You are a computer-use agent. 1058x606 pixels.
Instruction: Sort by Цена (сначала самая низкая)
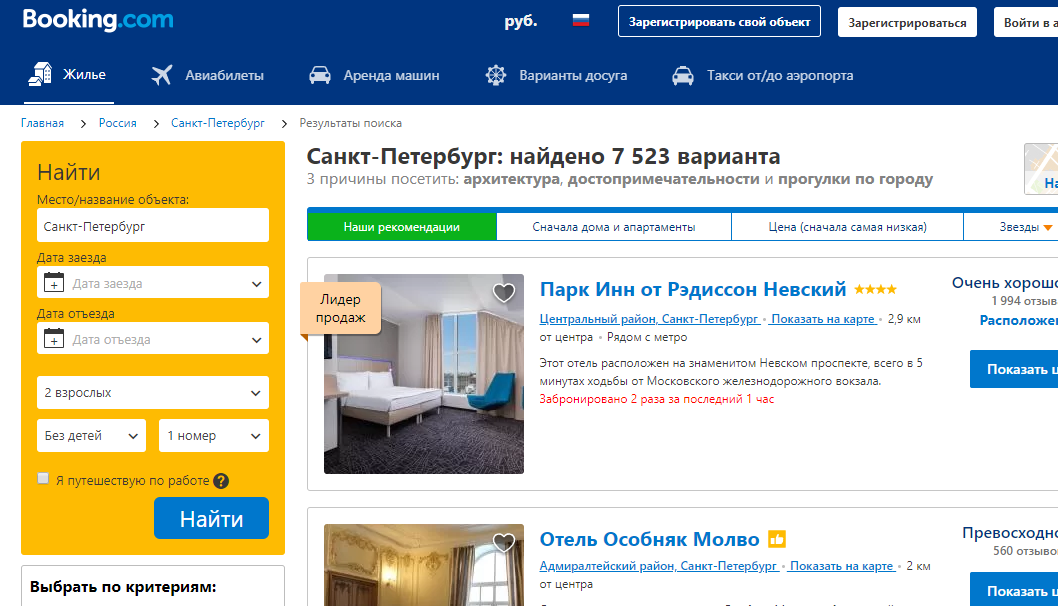pos(847,227)
